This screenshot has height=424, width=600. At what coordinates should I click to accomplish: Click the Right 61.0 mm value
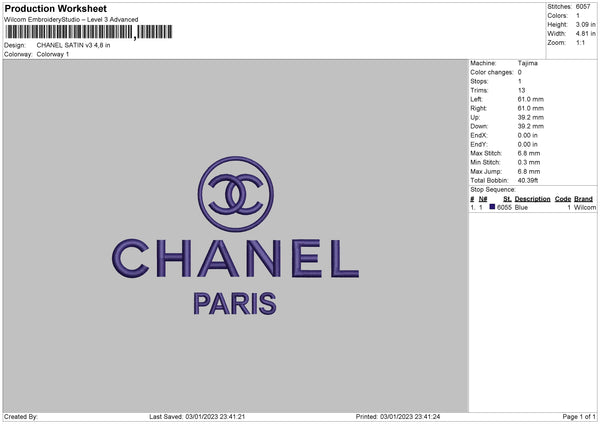(531, 108)
